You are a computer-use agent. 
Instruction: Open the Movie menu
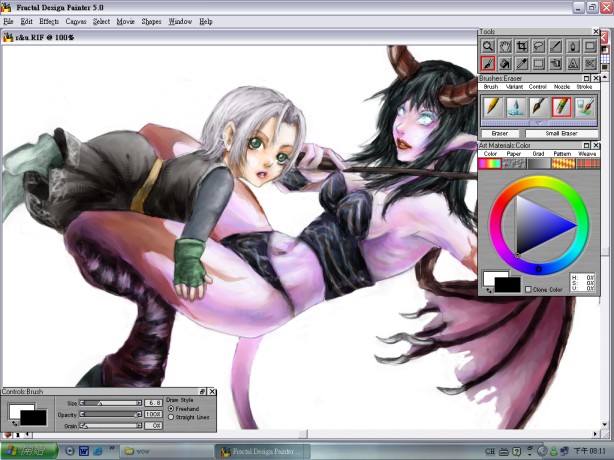pos(125,22)
